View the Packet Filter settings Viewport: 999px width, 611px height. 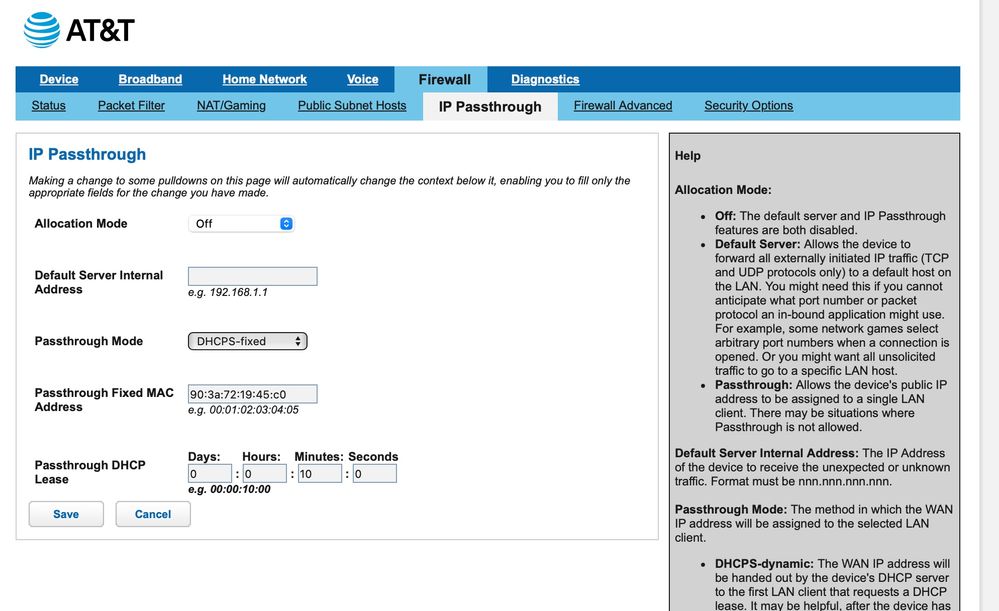tap(131, 105)
